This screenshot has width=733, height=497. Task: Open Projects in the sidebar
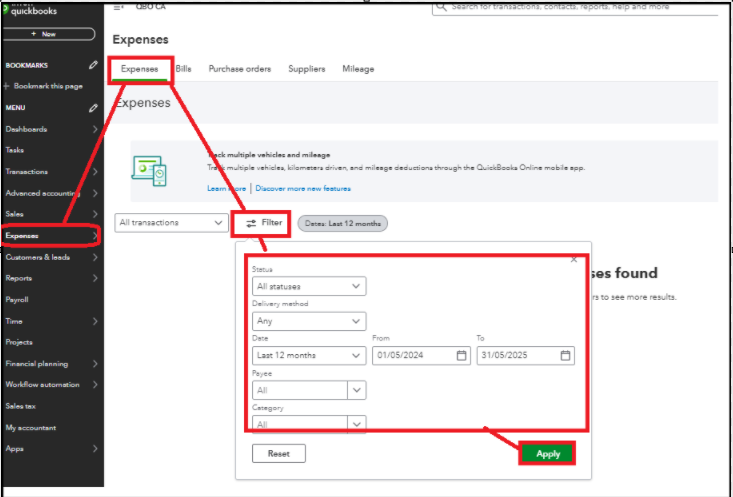[19, 342]
